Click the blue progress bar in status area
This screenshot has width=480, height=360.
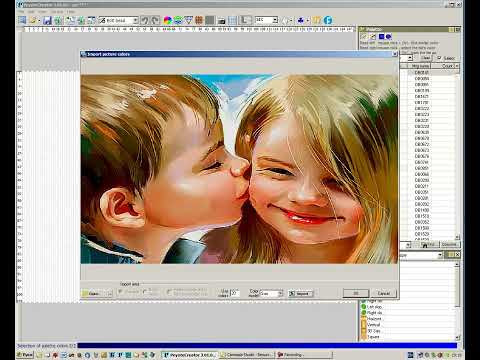point(267,346)
